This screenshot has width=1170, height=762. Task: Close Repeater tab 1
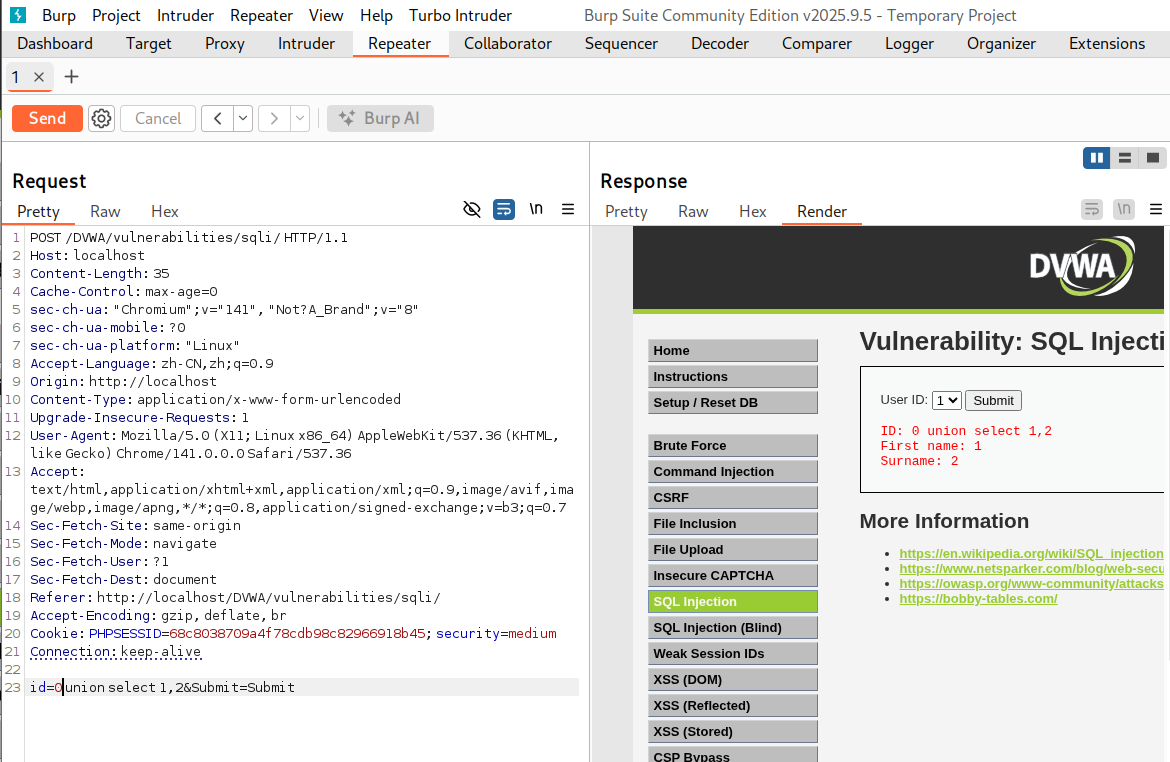[40, 77]
